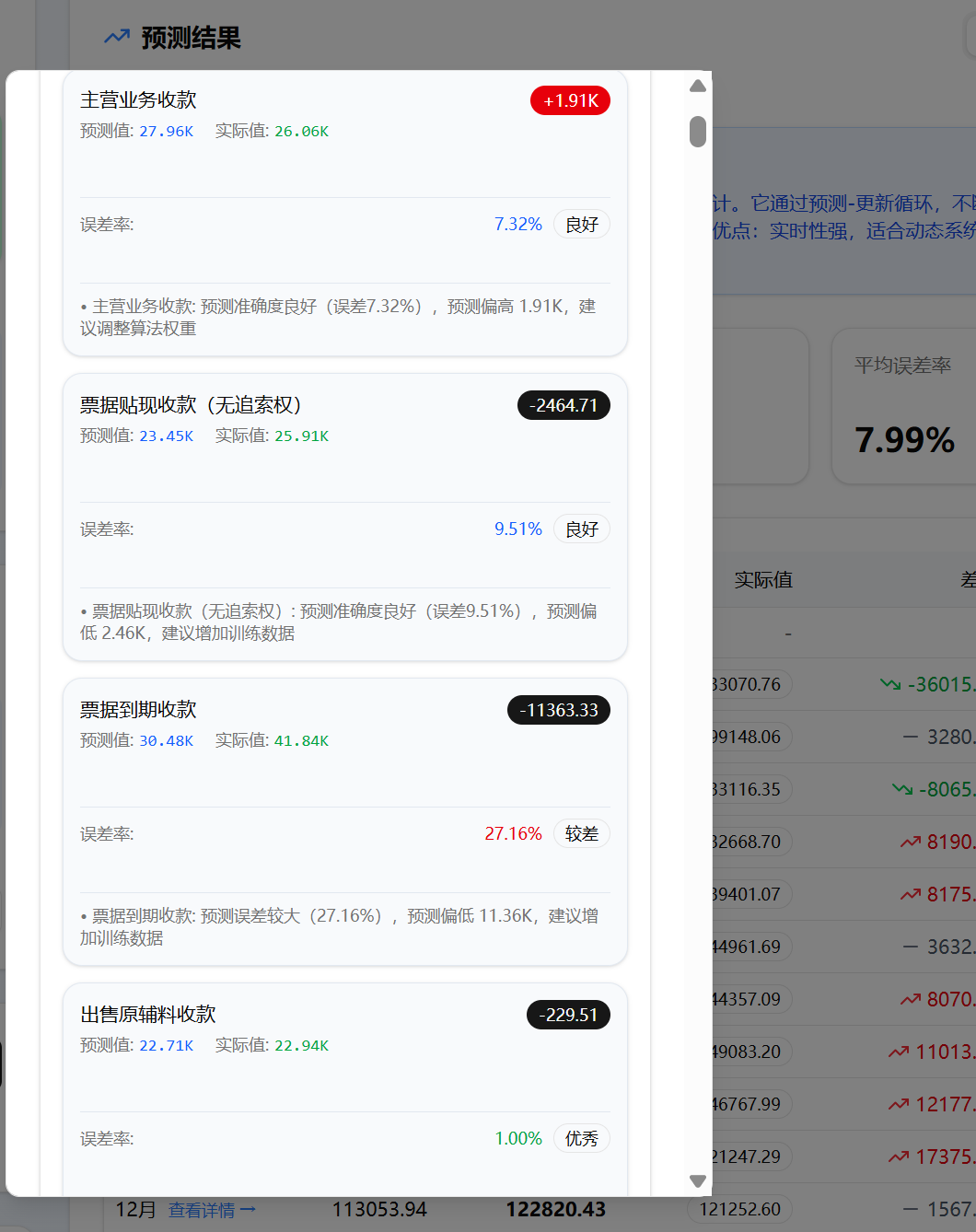Click the scrollbar down arrow in the popup
Image resolution: width=976 pixels, height=1232 pixels.
pyautogui.click(x=698, y=1180)
